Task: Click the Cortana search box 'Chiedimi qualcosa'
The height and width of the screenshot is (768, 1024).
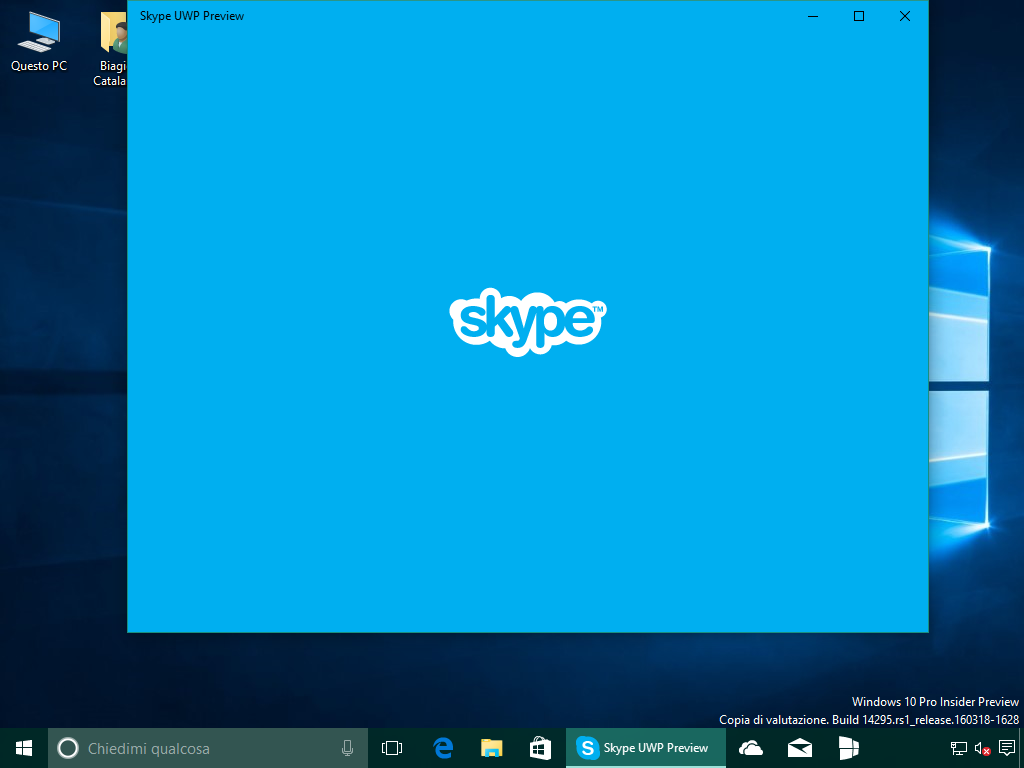Action: coord(208,748)
